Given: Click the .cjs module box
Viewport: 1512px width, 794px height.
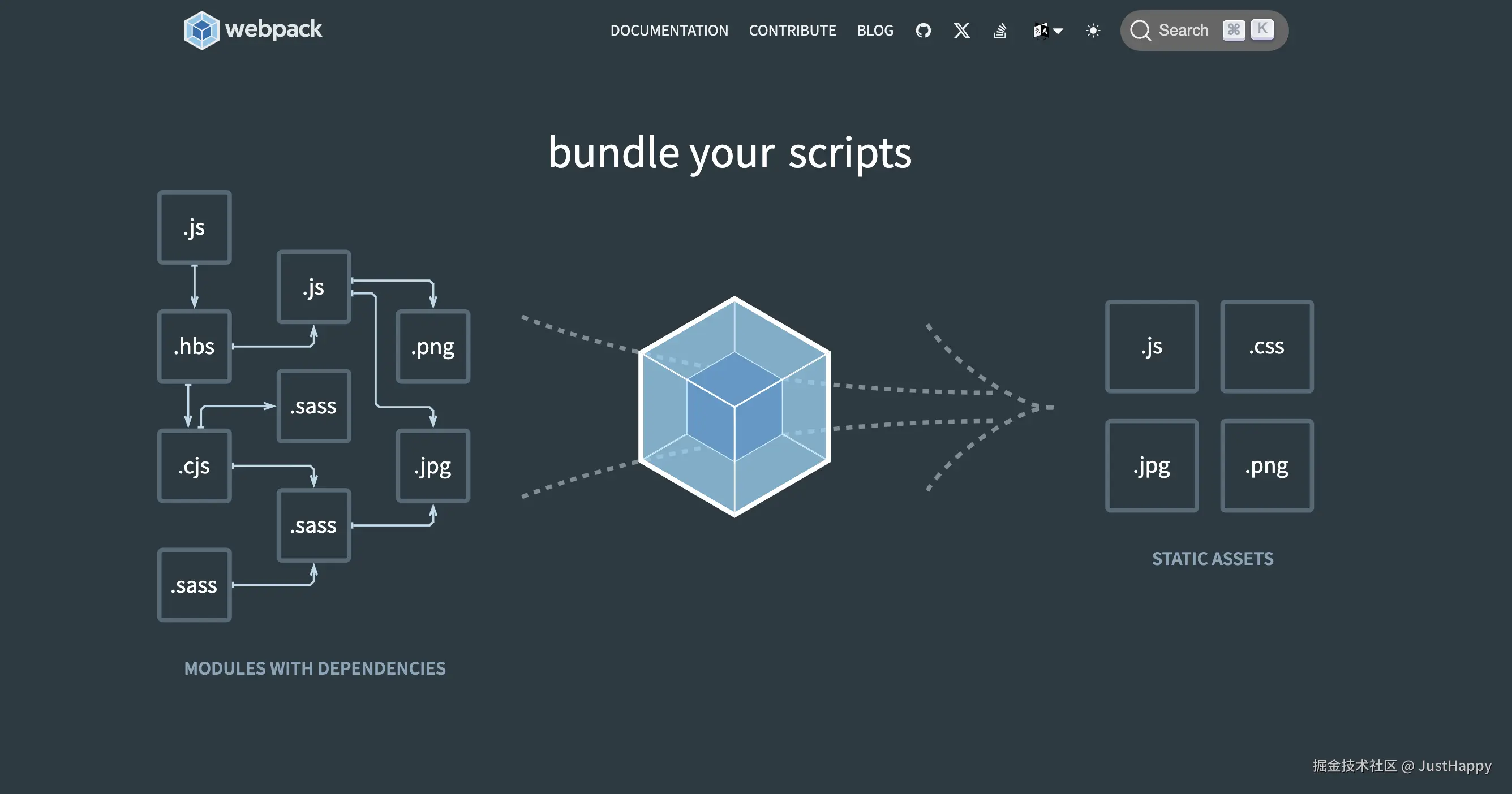Looking at the screenshot, I should click(x=194, y=466).
